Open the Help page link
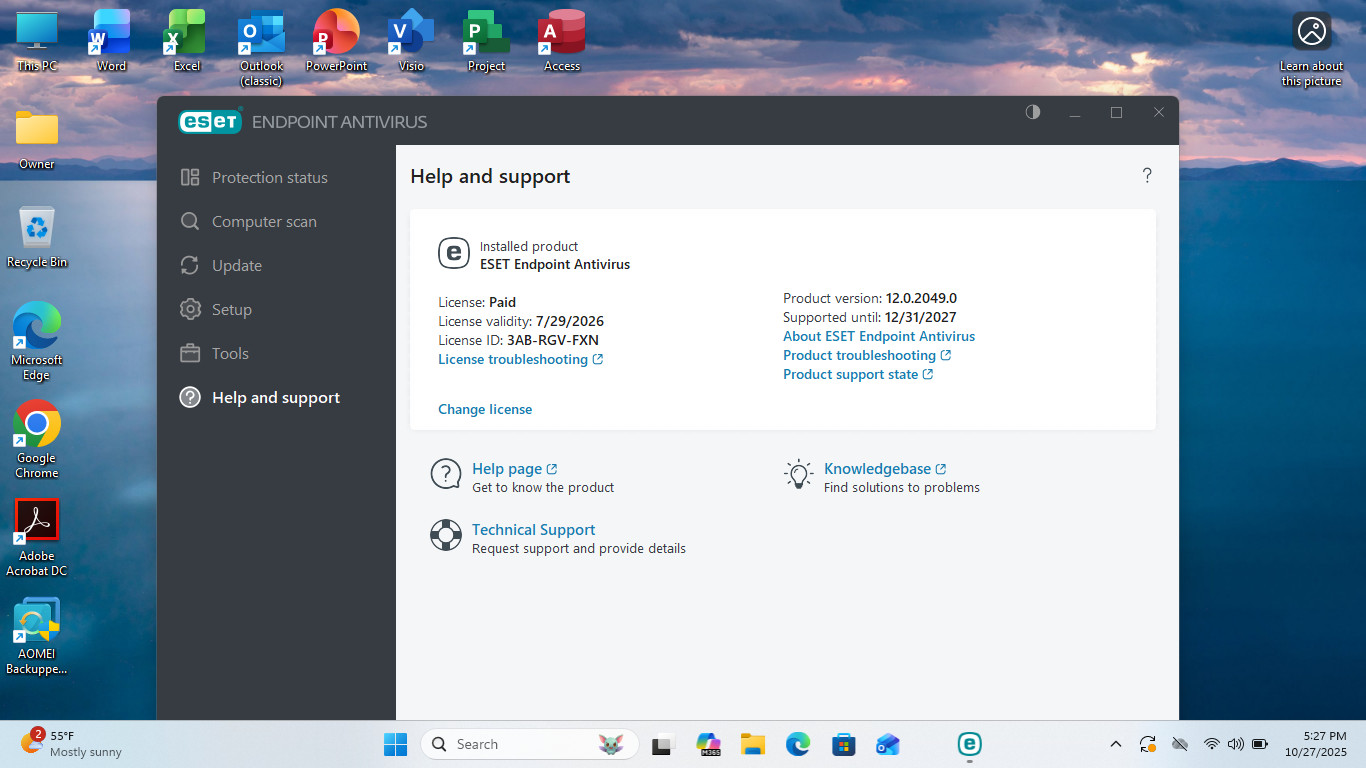 tap(514, 469)
